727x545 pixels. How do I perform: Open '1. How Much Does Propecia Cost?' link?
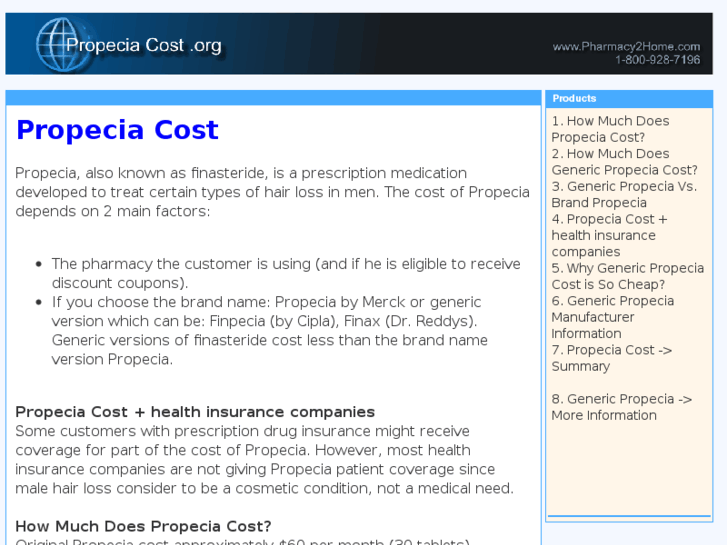tap(610, 129)
